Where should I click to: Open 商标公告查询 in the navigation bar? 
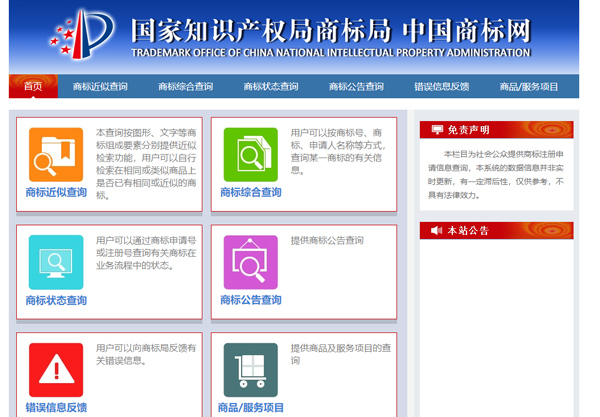click(x=356, y=87)
